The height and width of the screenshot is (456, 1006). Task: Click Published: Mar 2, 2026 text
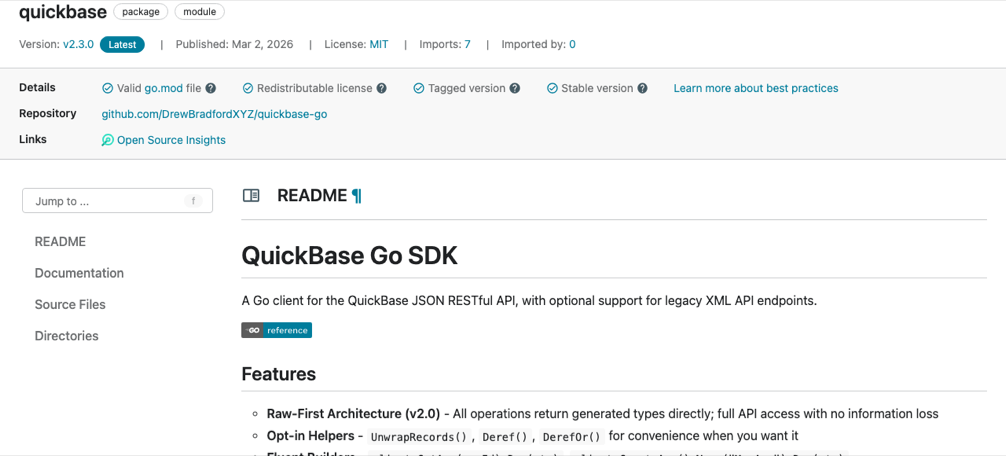coord(234,44)
